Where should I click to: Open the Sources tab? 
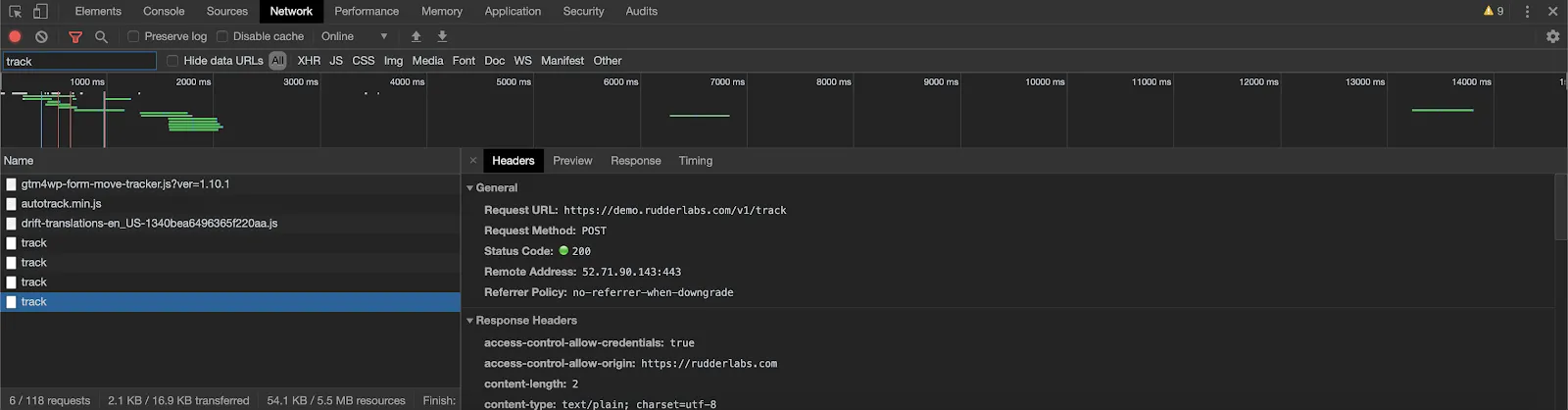click(x=227, y=12)
